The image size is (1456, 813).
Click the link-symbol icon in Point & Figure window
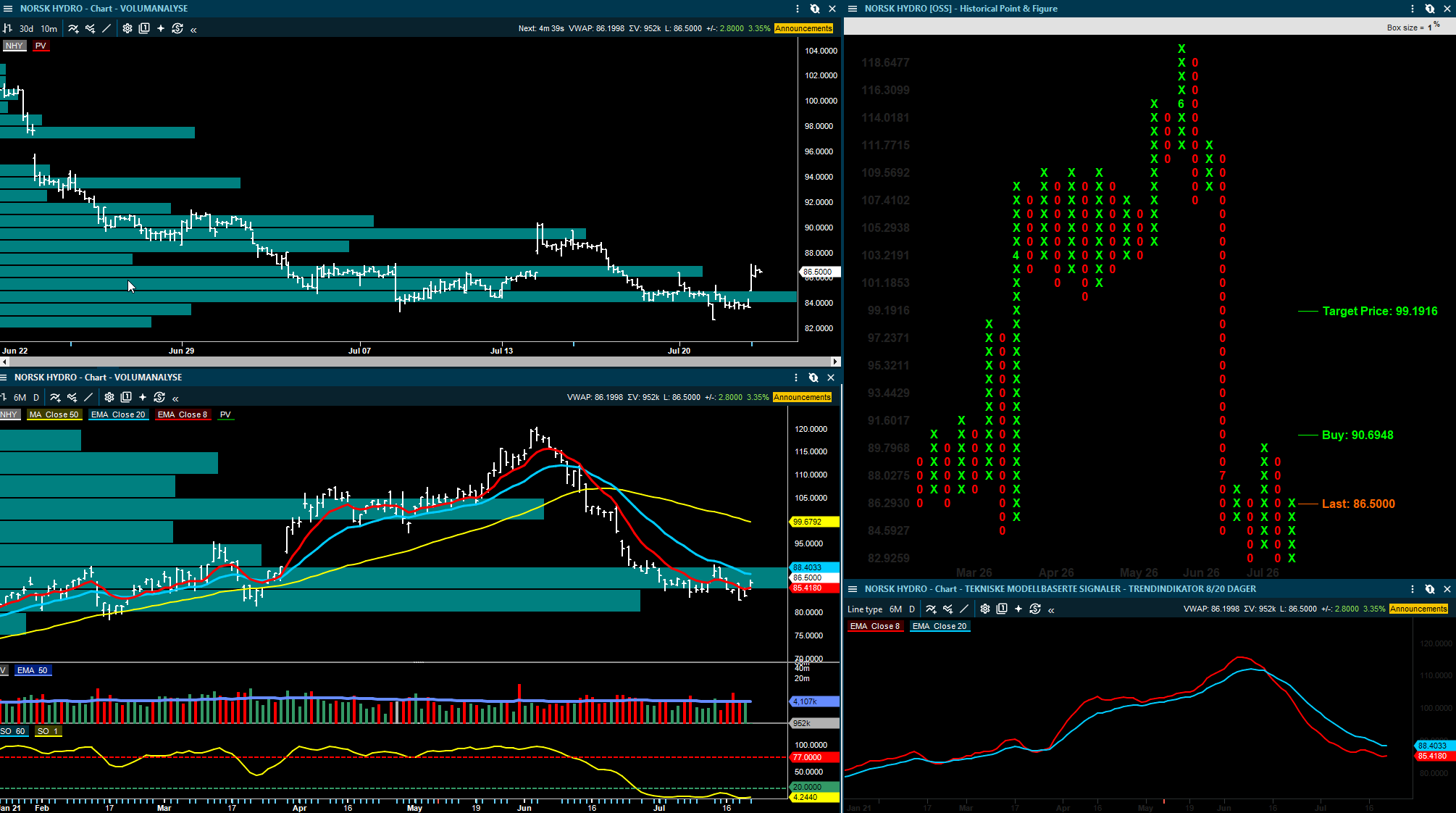point(1430,9)
